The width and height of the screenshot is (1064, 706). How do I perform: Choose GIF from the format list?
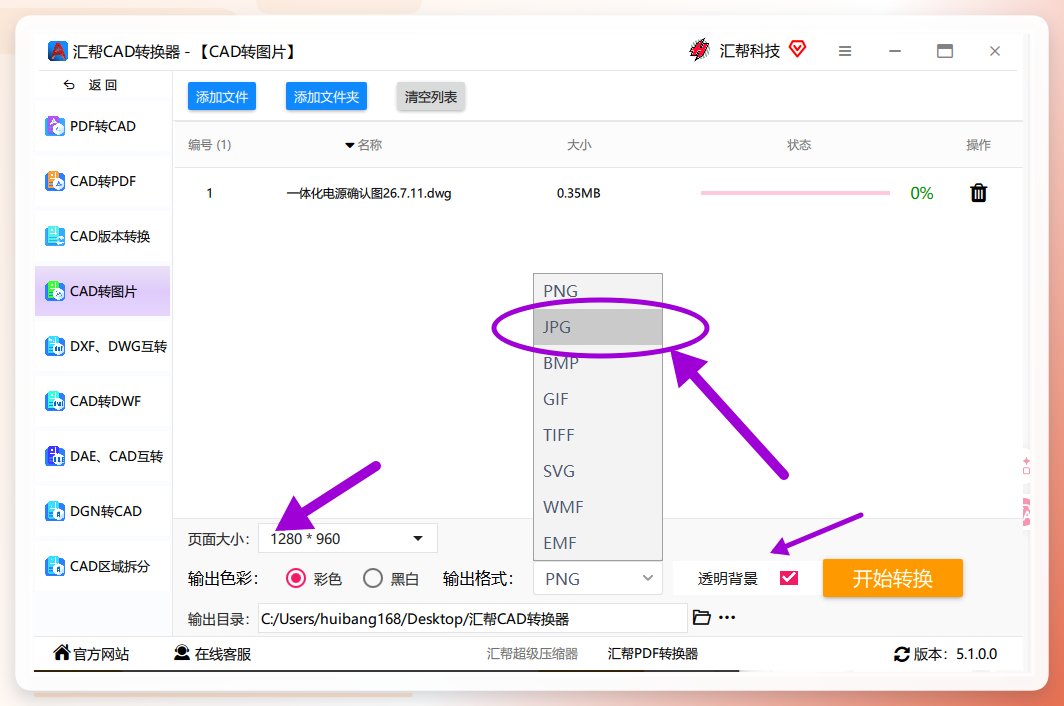click(x=598, y=399)
